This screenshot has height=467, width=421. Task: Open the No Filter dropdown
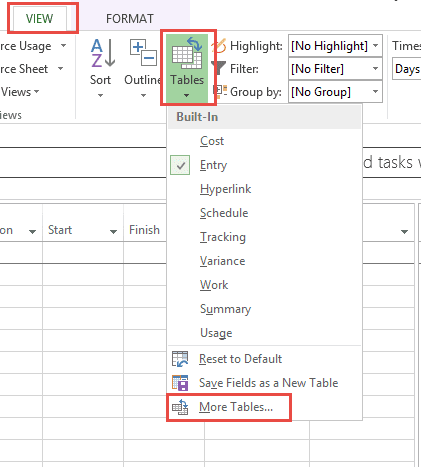[335, 69]
